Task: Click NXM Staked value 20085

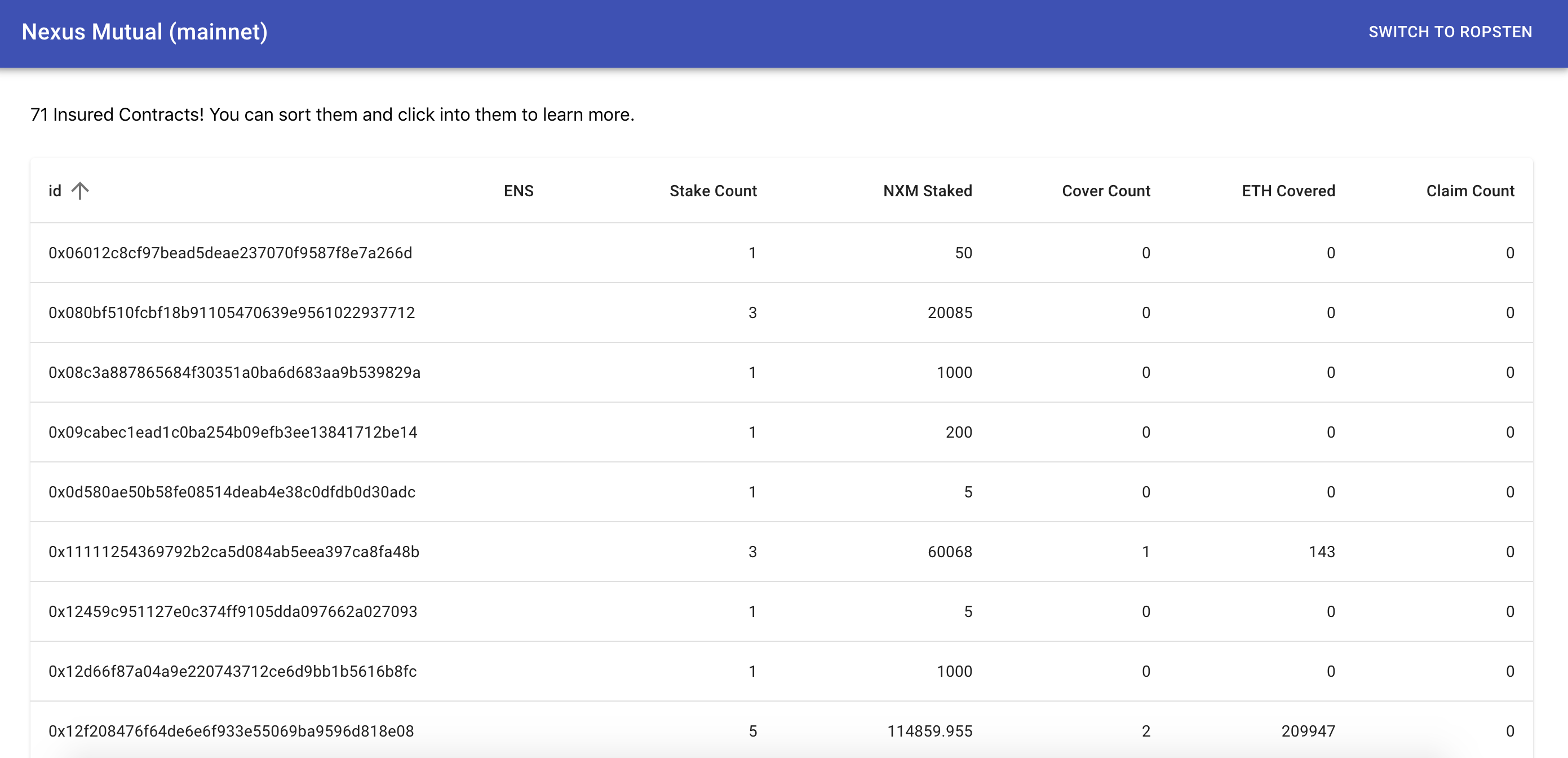Action: click(950, 312)
